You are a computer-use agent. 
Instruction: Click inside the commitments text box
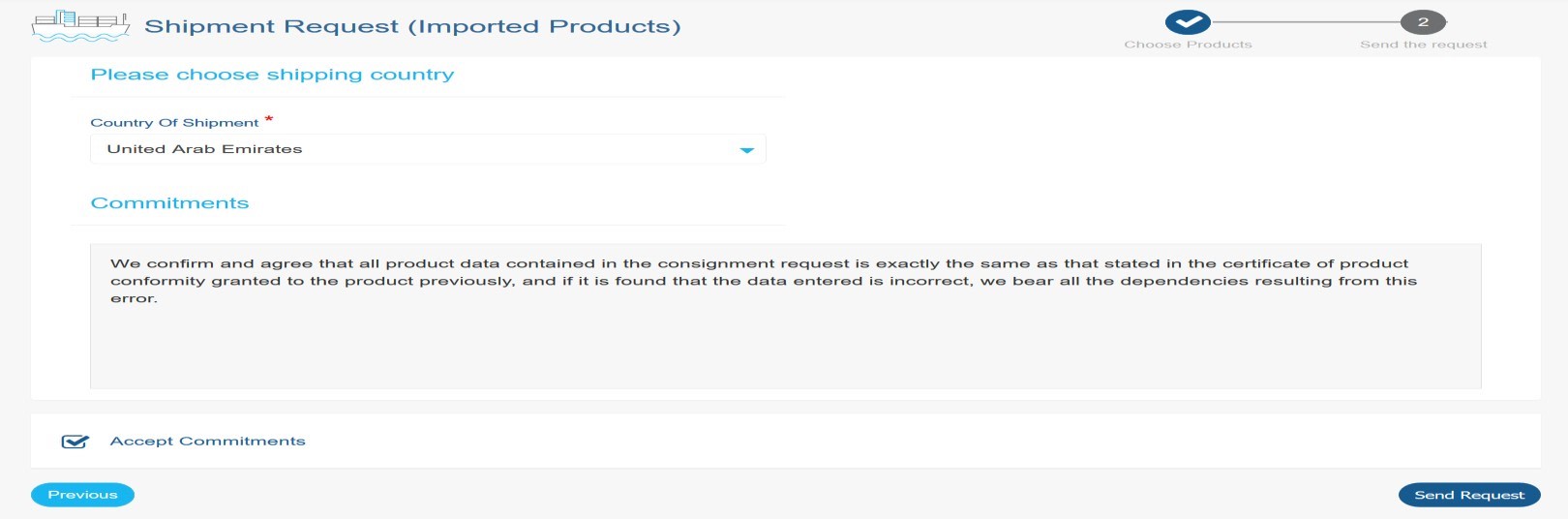[x=785, y=316]
